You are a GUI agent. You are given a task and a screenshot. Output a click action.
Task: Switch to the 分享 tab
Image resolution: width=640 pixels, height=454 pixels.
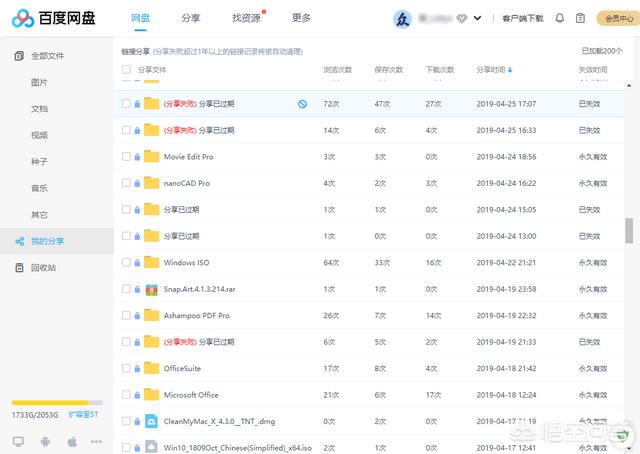tap(191, 18)
